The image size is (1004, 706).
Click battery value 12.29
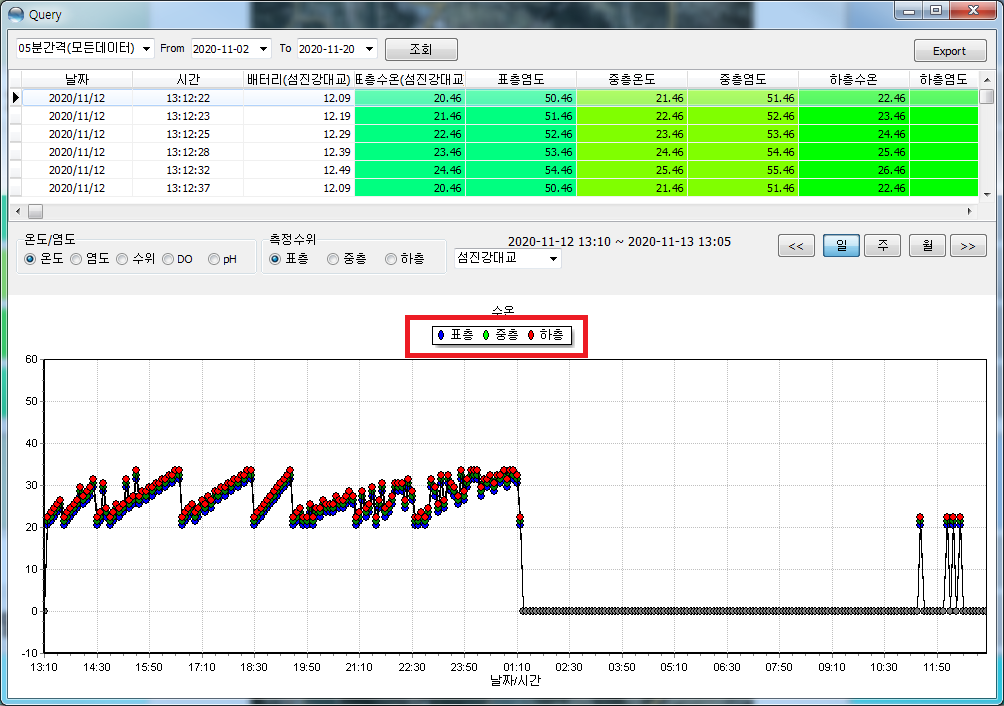coord(299,134)
